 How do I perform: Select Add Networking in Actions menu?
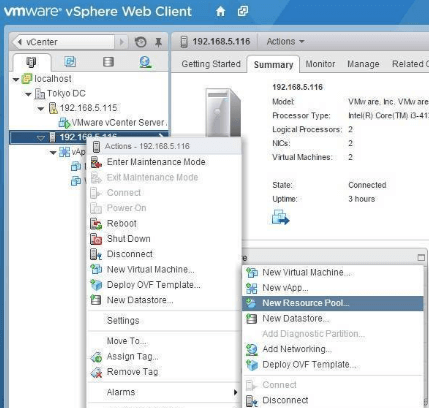pos(333,349)
